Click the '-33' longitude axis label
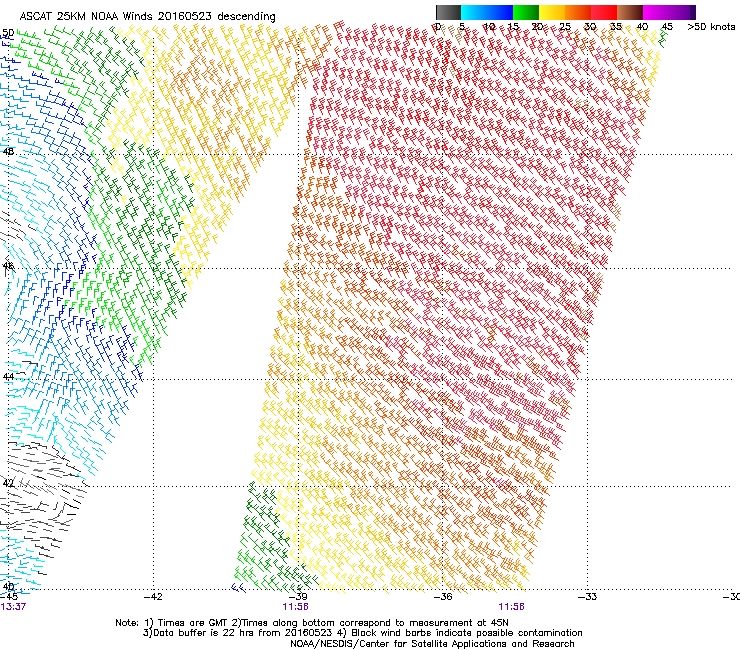The width and height of the screenshot is (740, 650). (587, 596)
